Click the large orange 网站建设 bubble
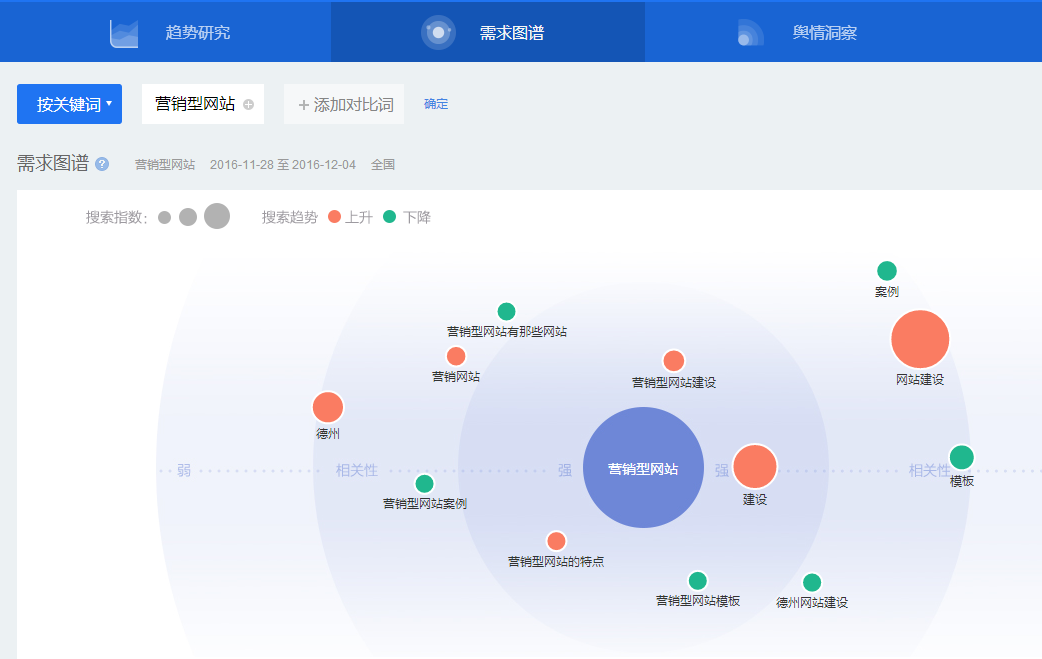Viewport: 1042px width, 659px height. 920,340
